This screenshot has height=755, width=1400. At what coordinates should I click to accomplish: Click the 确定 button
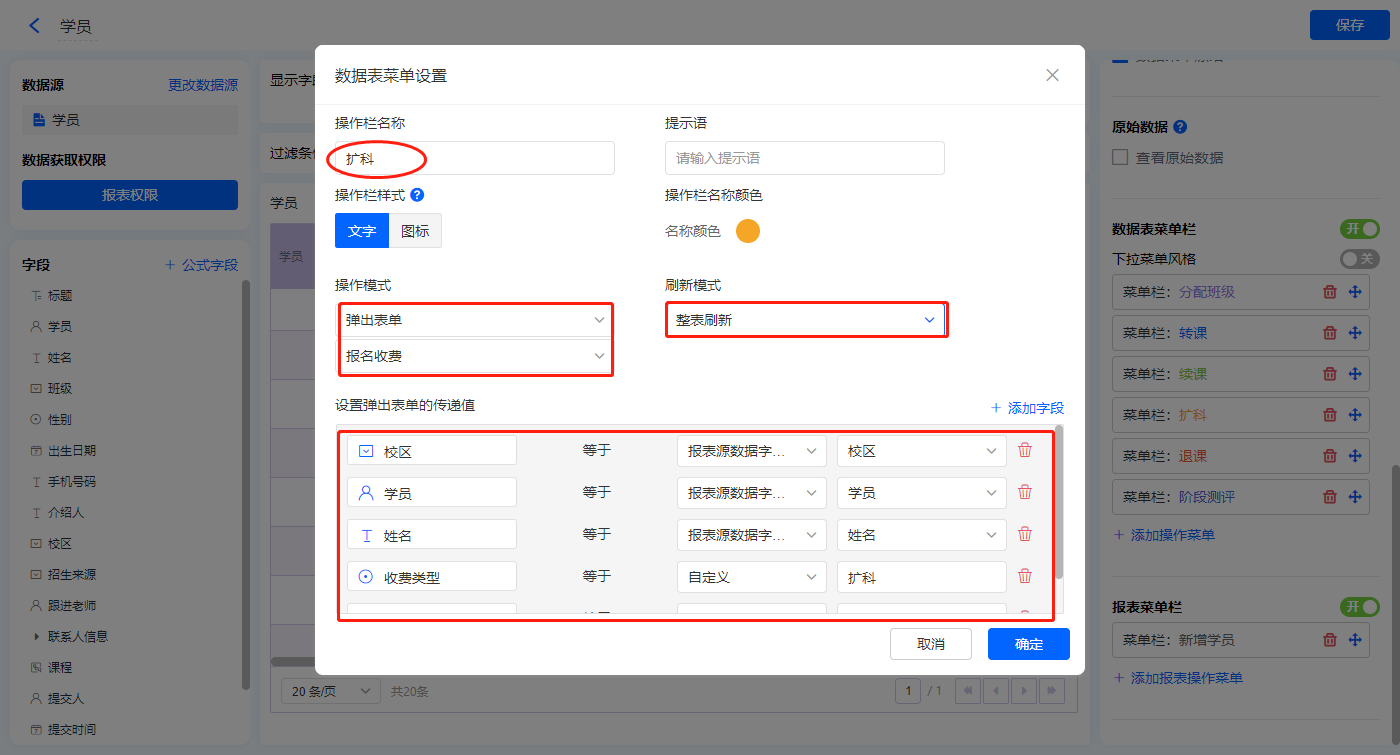(1028, 644)
